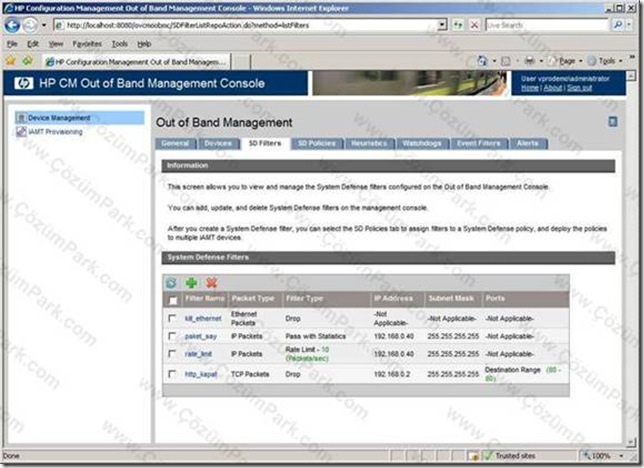644x468 pixels.
Task: Click the Print icon in command bar
Action: click(530, 61)
